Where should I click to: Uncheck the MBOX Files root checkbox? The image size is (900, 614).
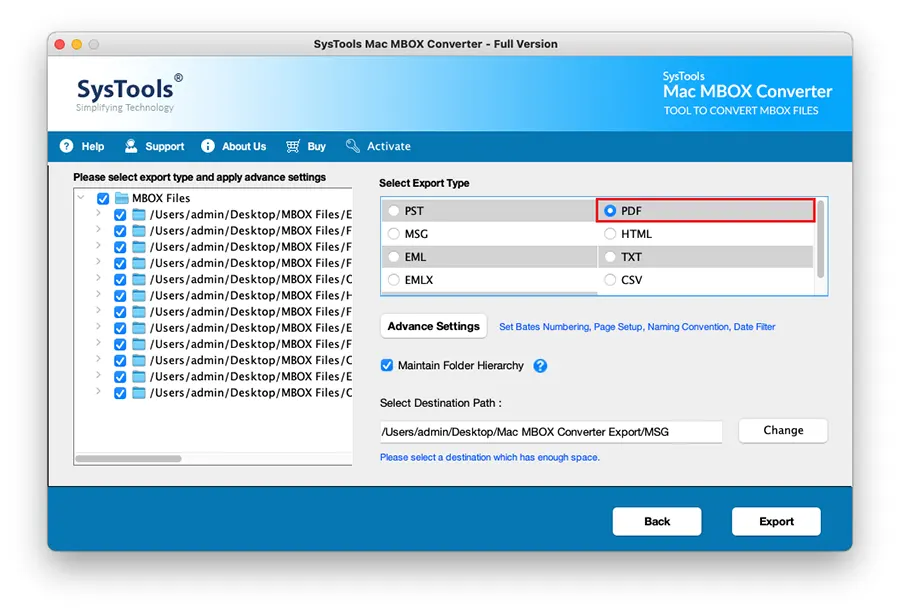103,199
